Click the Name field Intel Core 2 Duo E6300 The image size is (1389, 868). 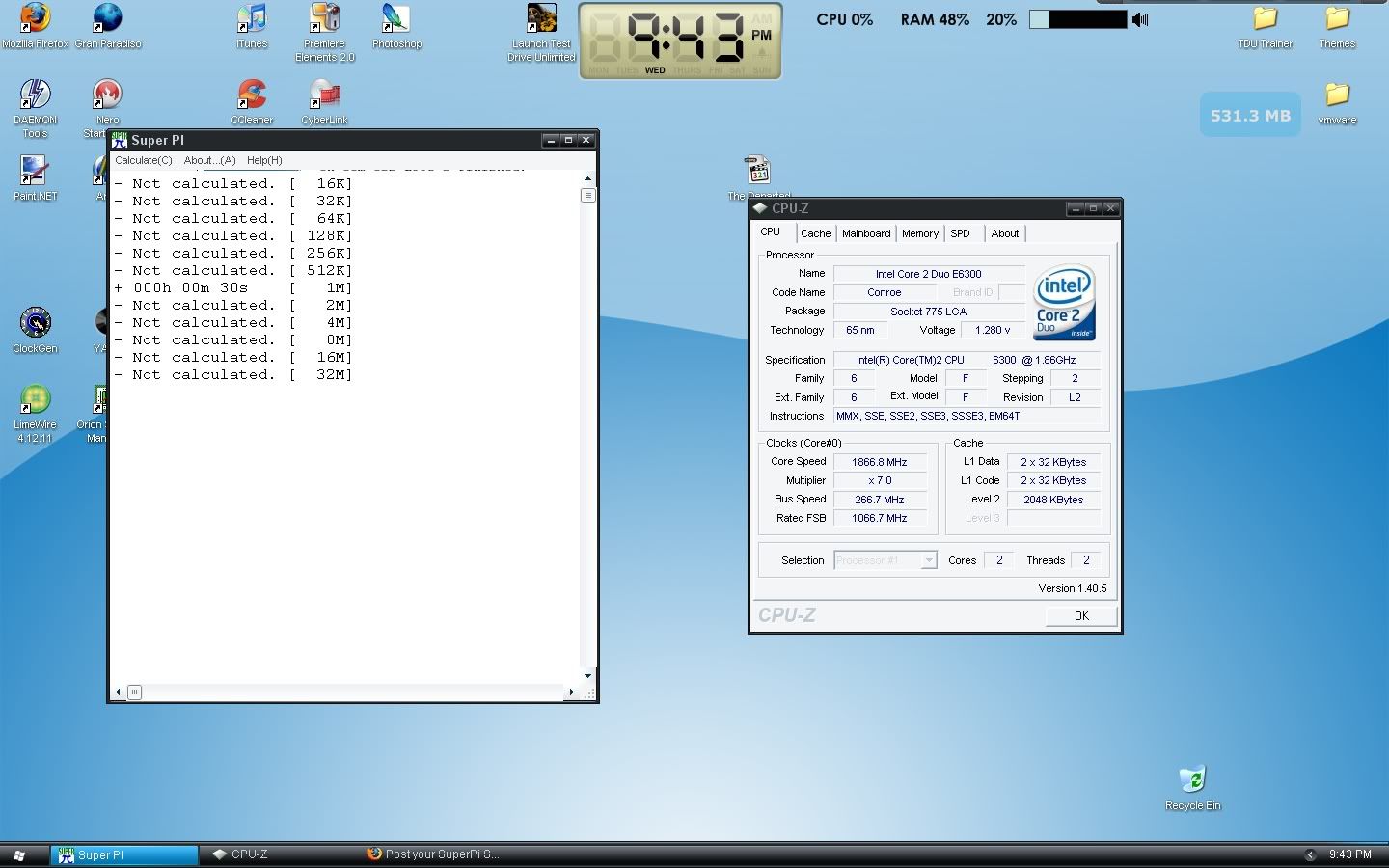(928, 274)
